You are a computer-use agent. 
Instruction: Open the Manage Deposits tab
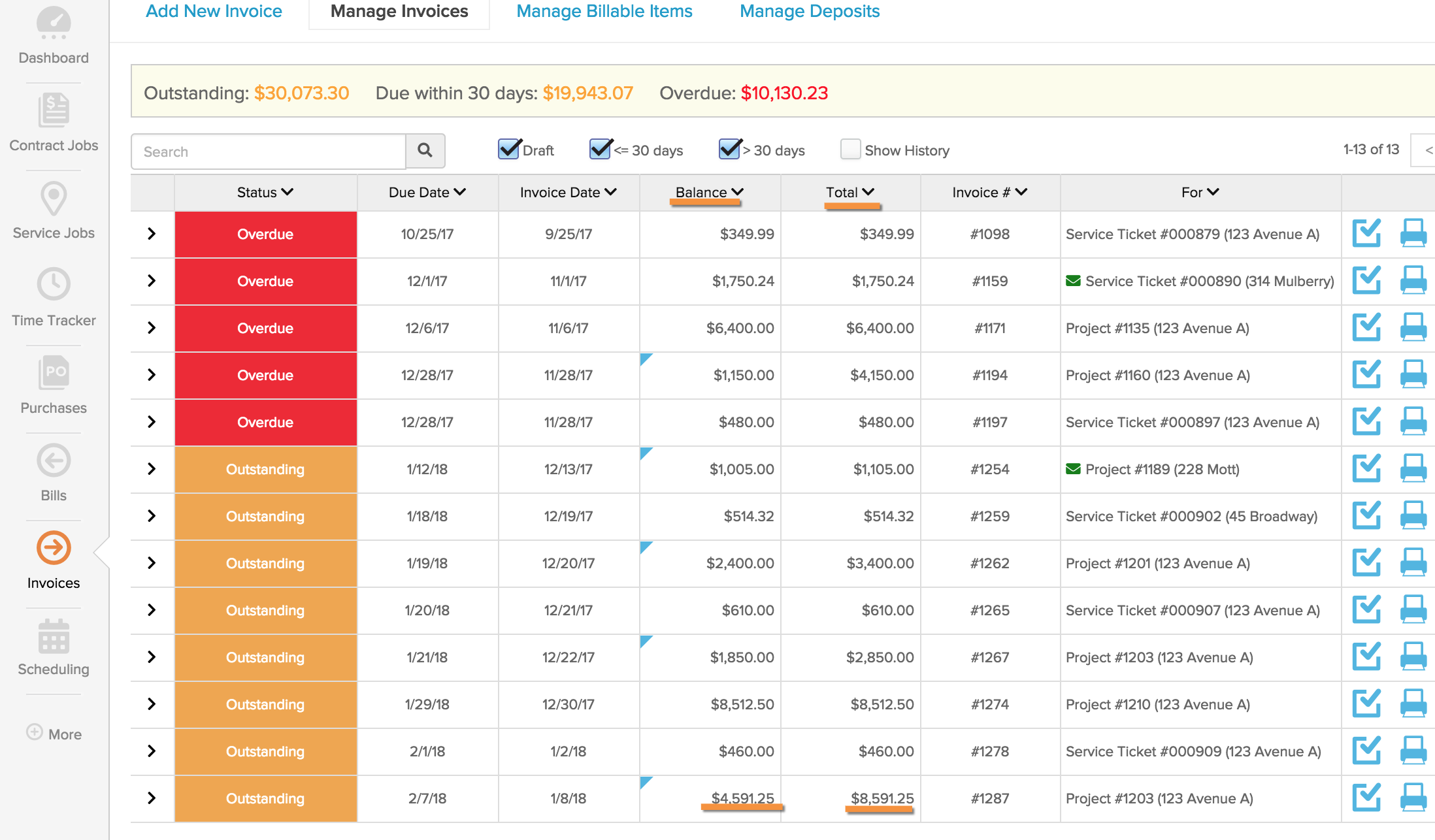click(x=810, y=11)
